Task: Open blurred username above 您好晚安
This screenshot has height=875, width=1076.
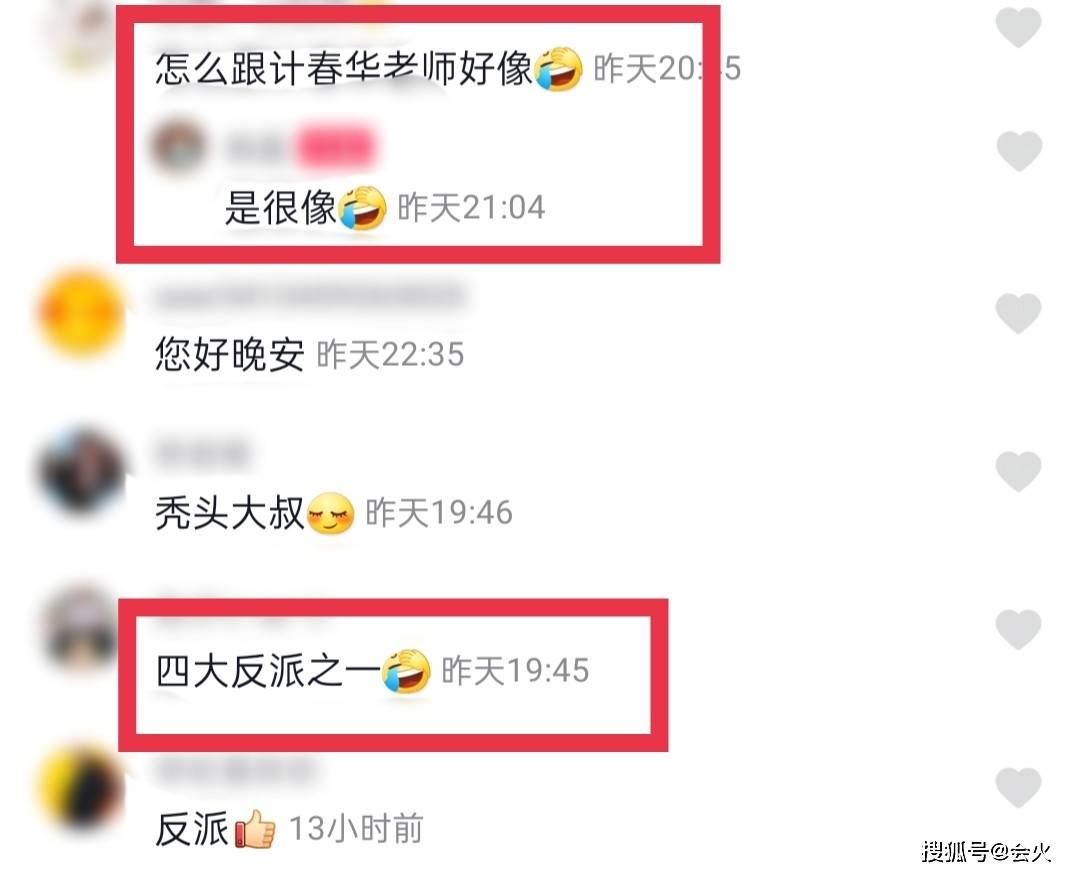Action: click(310, 297)
